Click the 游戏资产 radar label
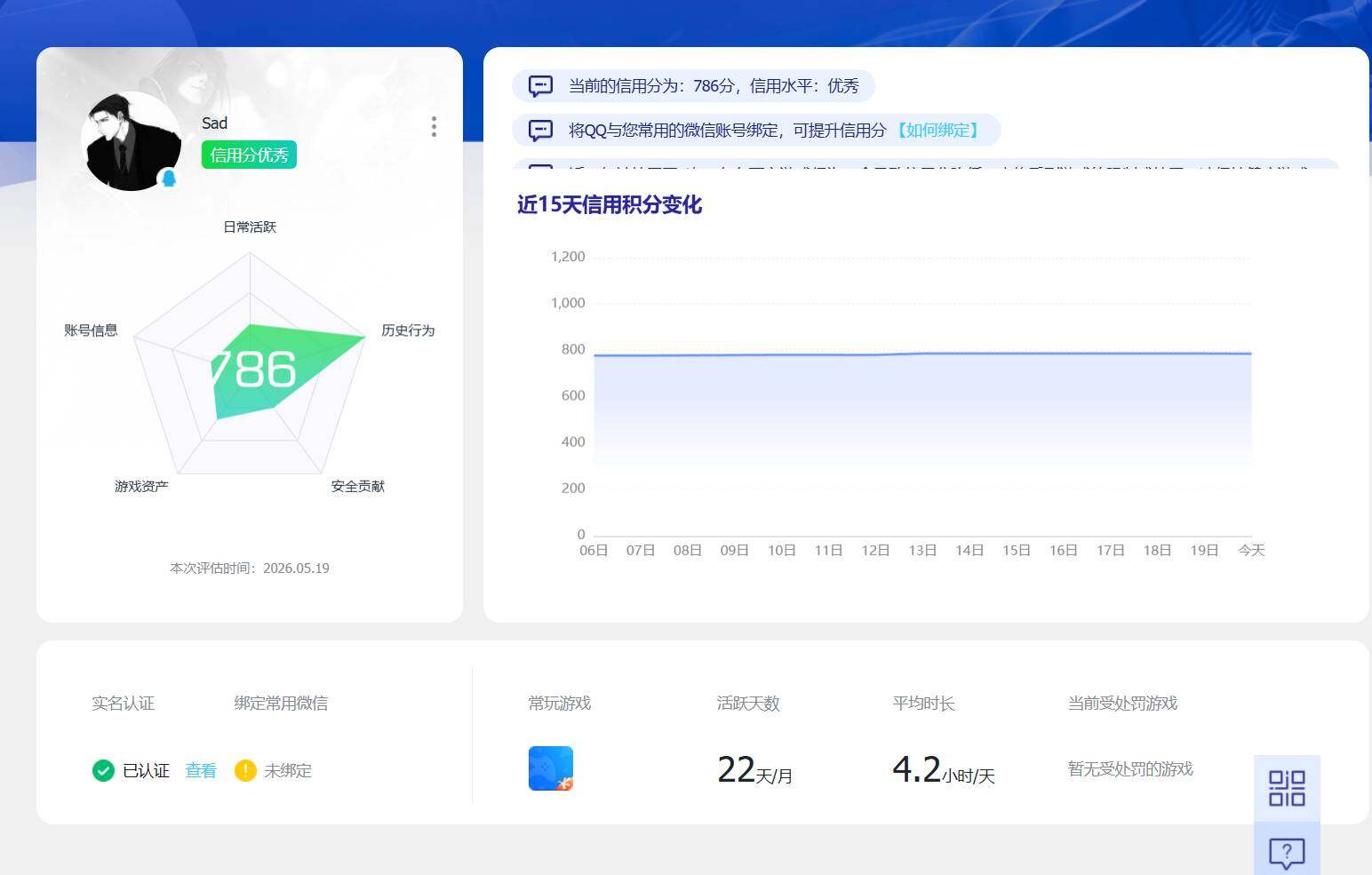The image size is (1372, 875). [141, 487]
